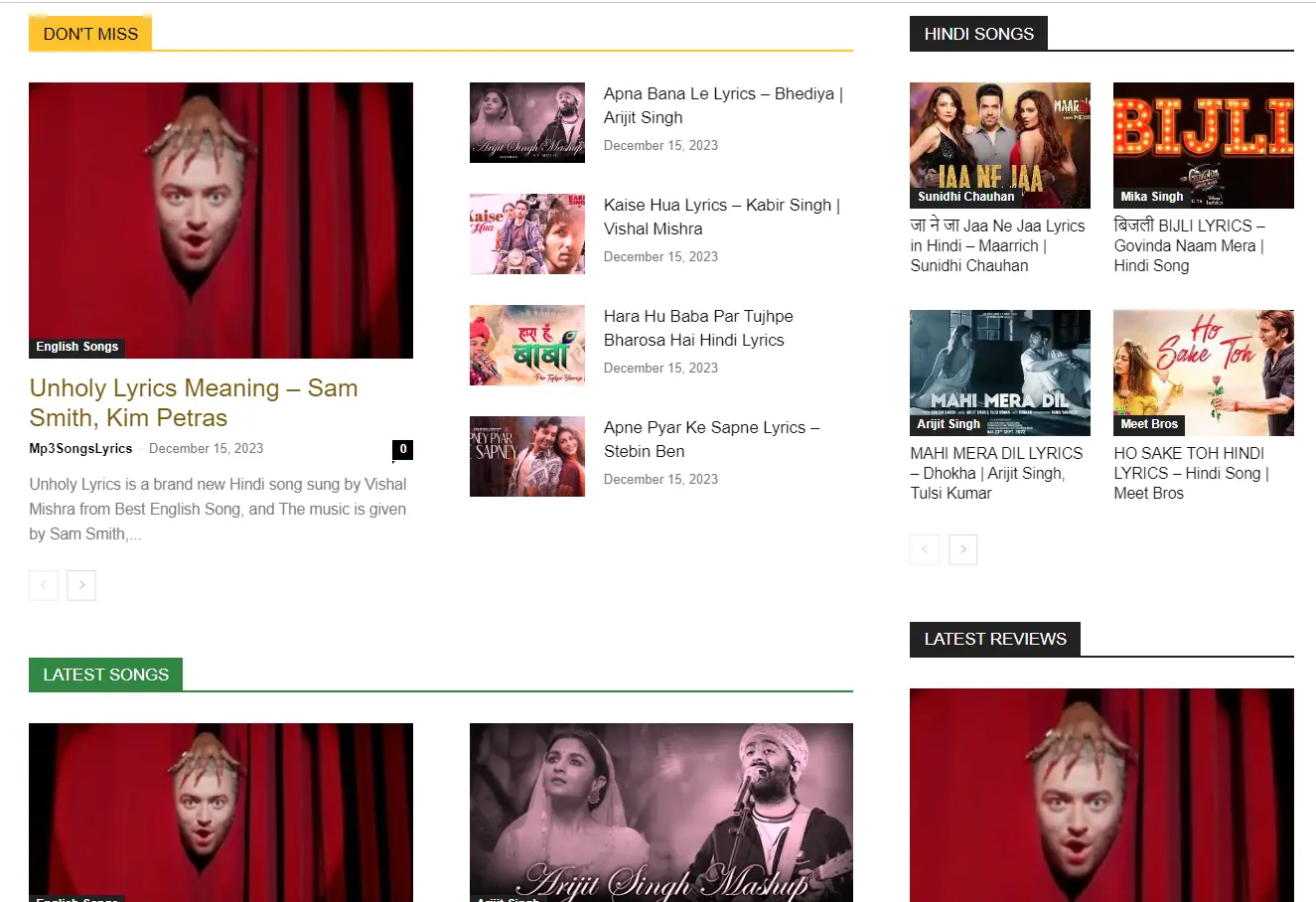The image size is (1316, 902).
Task: Select the LATEST SONGS heading tab
Action: click(105, 675)
